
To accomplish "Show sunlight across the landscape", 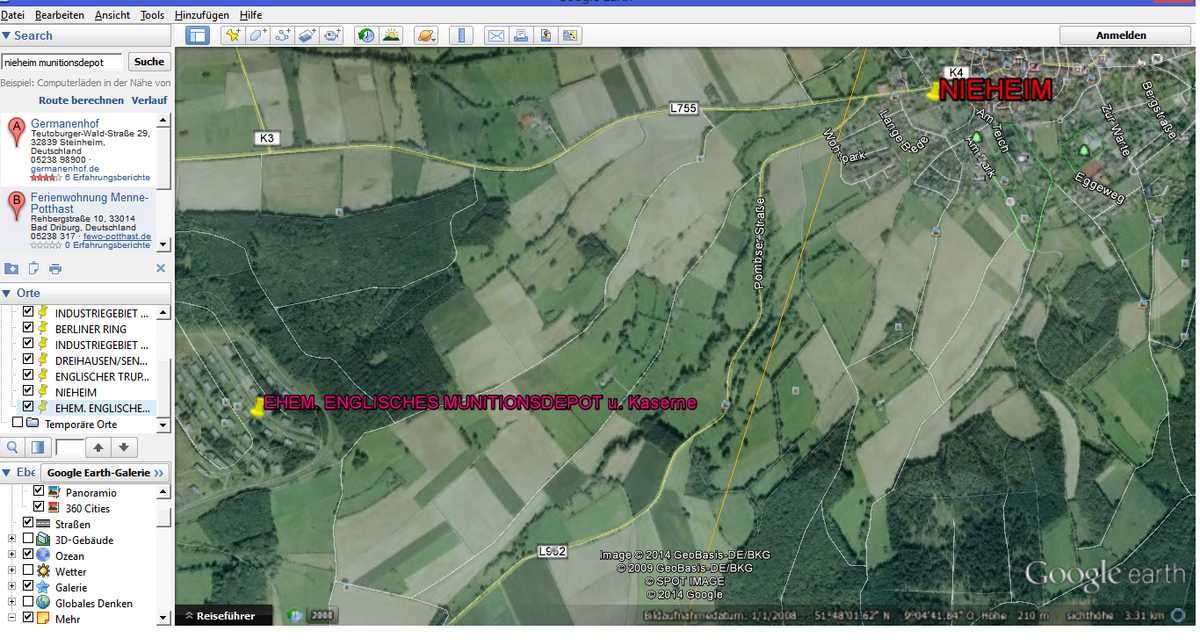I will coord(391,36).
